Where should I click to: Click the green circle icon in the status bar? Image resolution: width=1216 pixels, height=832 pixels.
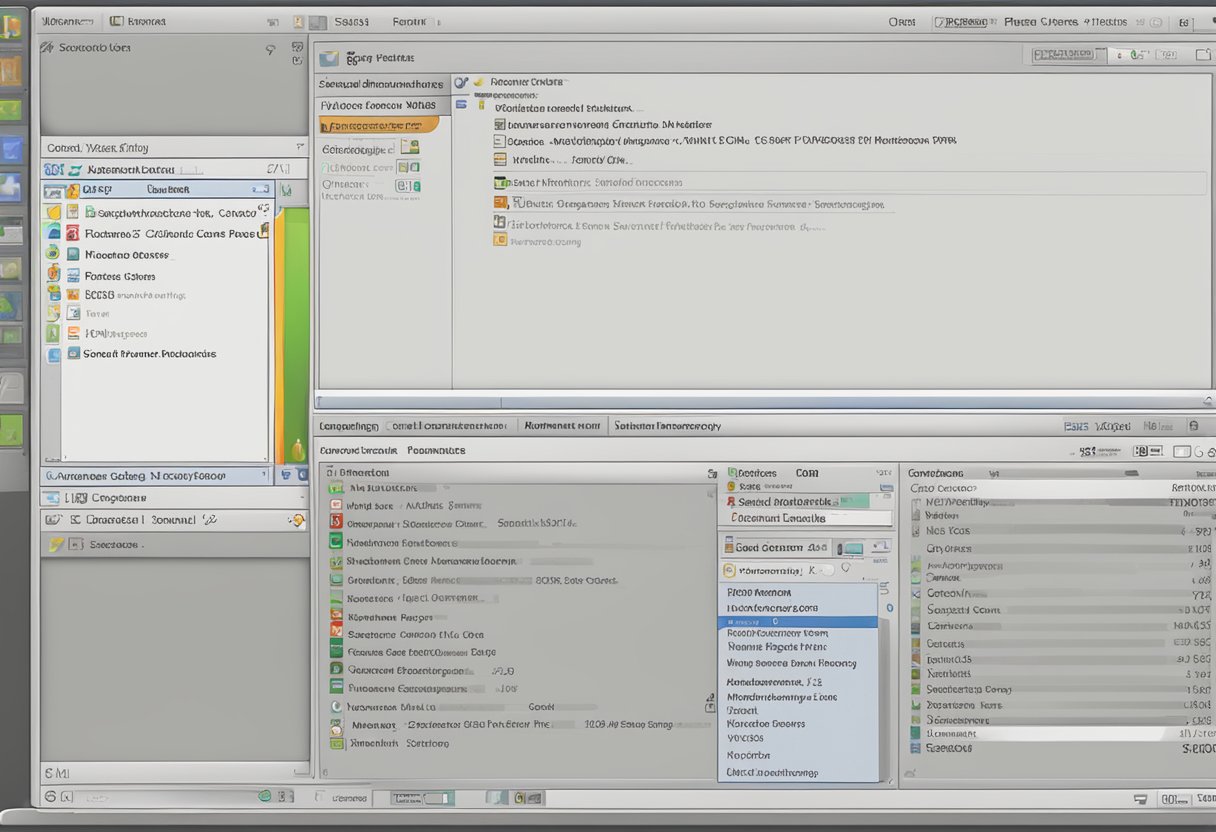pos(265,796)
